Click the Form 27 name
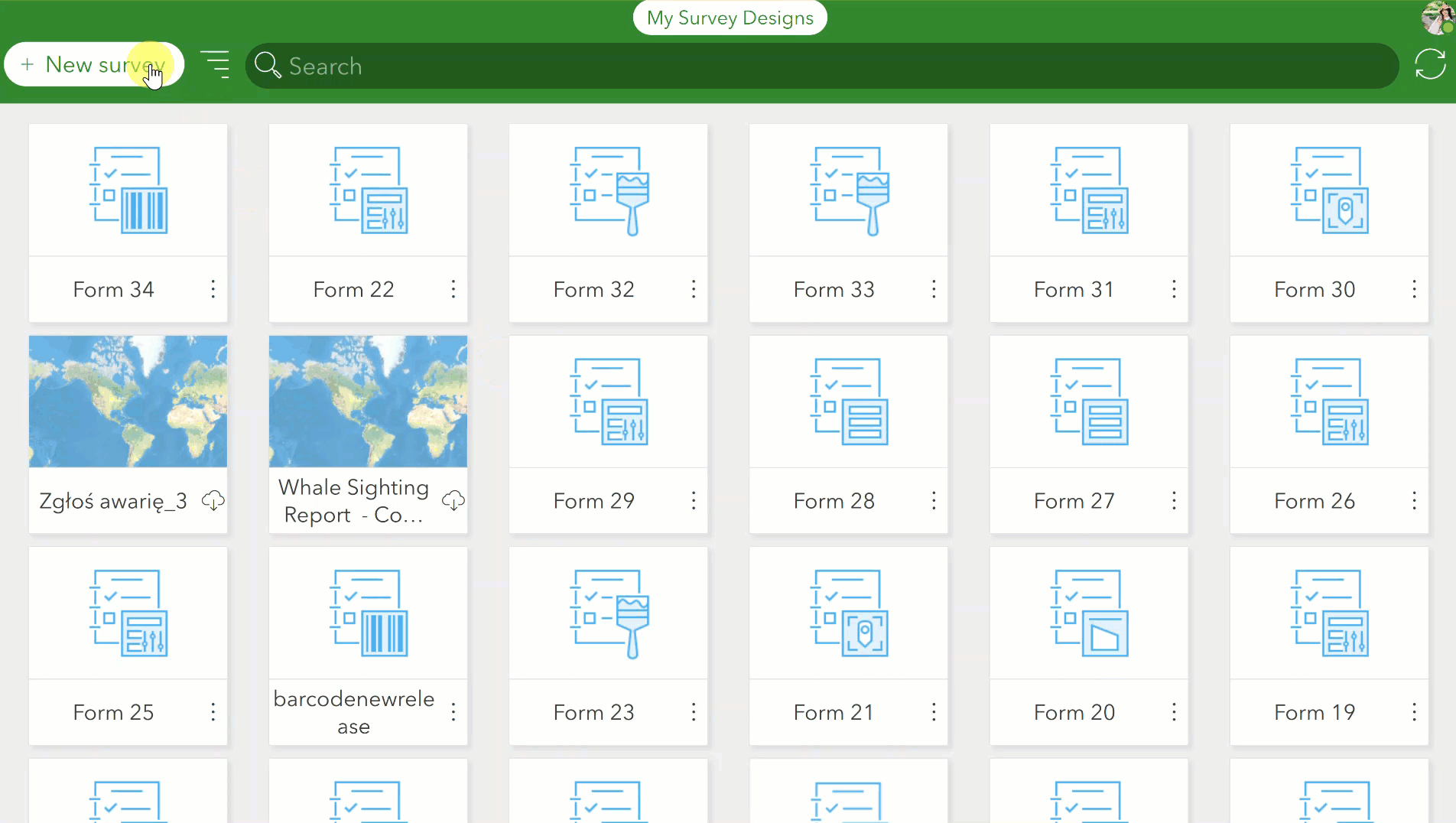 [x=1074, y=501]
